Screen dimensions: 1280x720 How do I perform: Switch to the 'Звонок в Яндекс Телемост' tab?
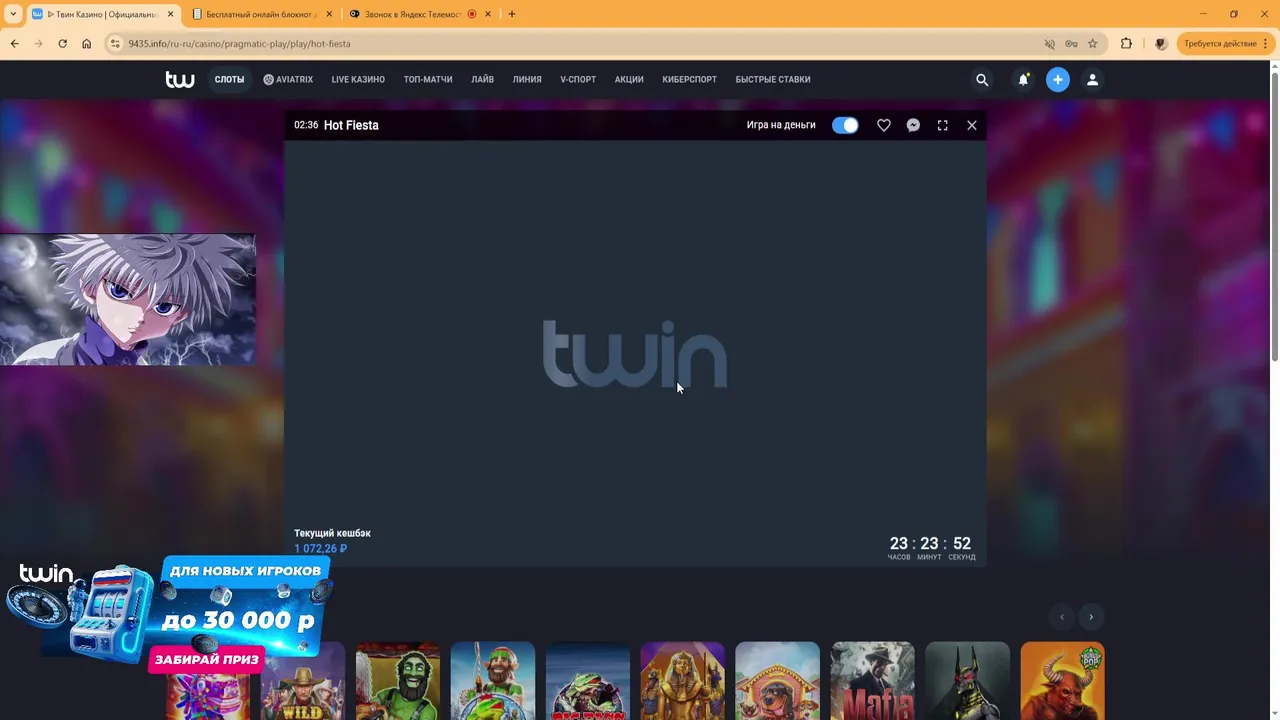coord(412,14)
